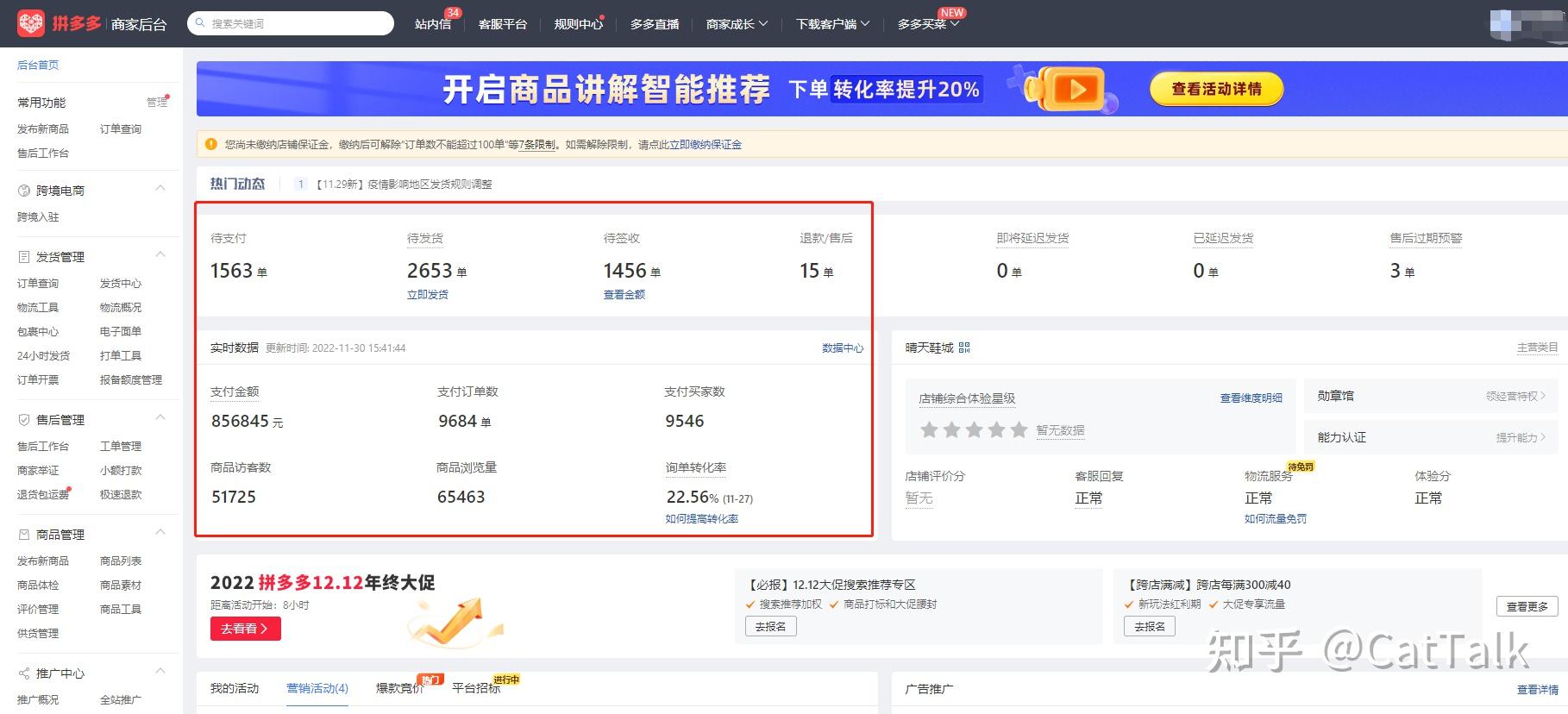The width and height of the screenshot is (1568, 714).
Task: Click the 发货管理 section icon
Action: click(x=24, y=257)
